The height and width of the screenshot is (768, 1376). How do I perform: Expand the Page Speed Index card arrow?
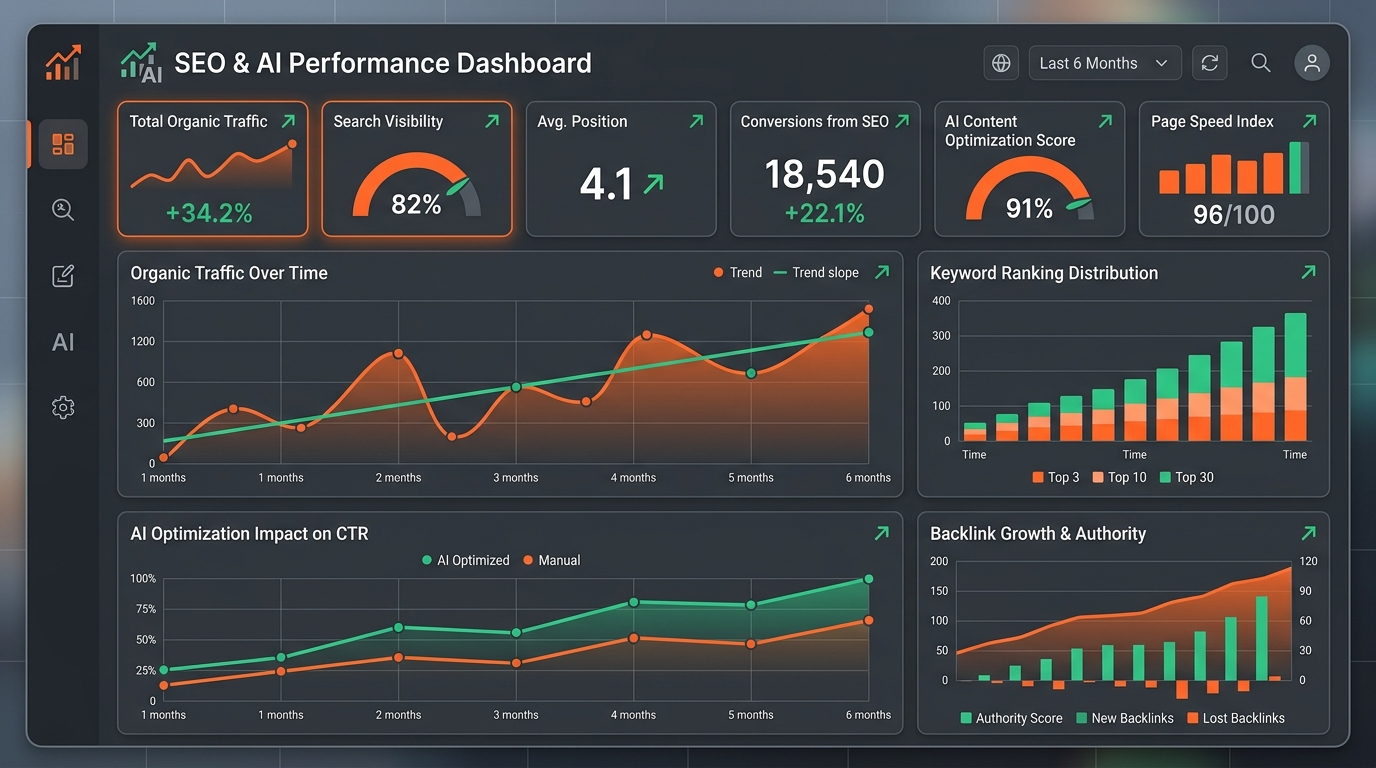click(x=1309, y=121)
